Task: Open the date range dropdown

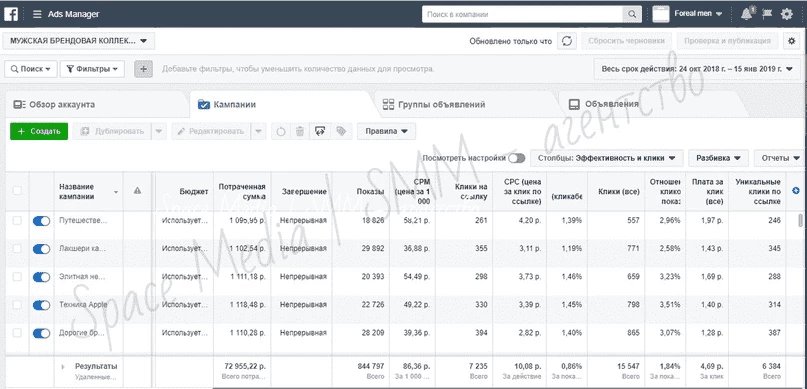Action: pos(697,69)
